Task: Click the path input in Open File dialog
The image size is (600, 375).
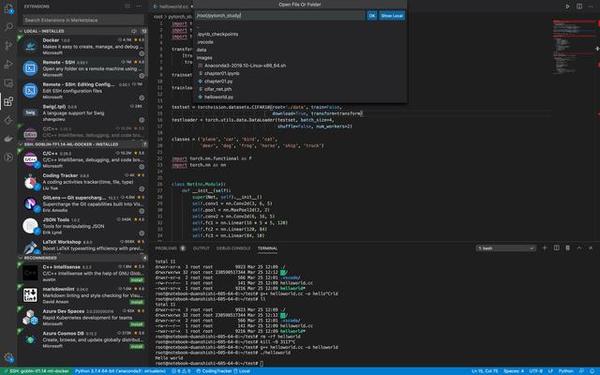Action: pos(280,16)
